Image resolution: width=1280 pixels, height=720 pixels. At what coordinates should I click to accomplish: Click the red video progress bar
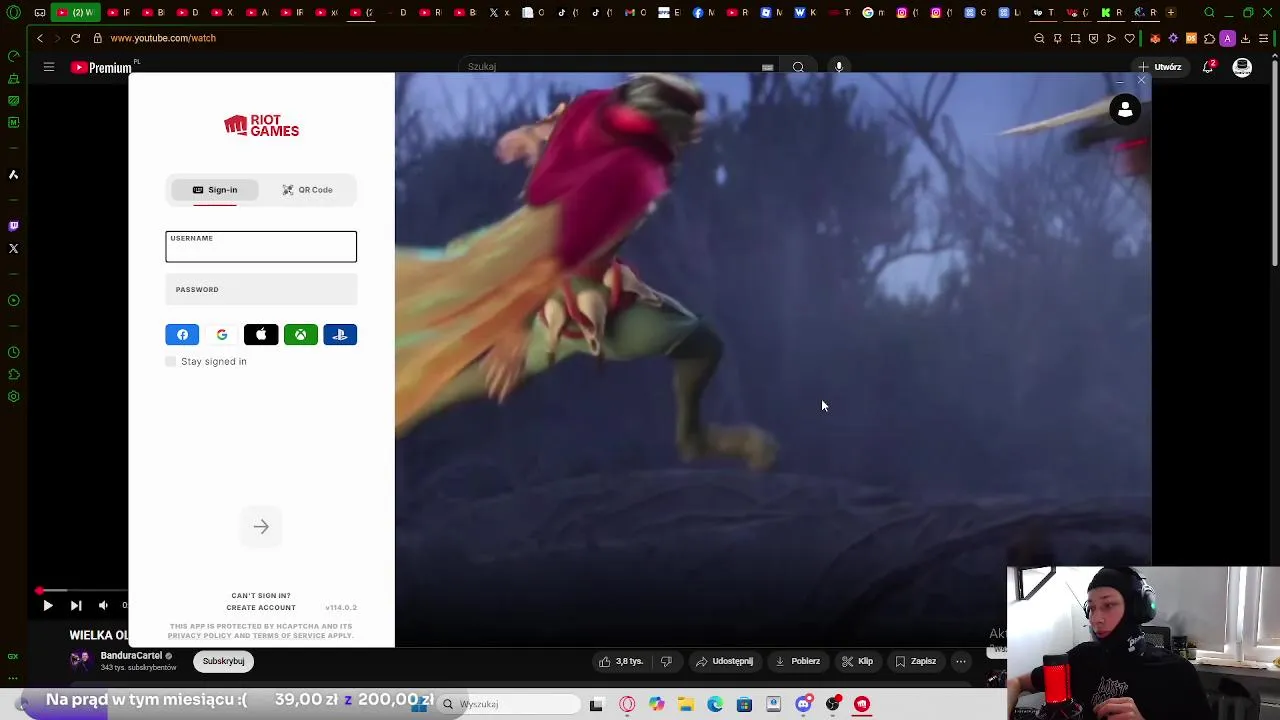82,591
